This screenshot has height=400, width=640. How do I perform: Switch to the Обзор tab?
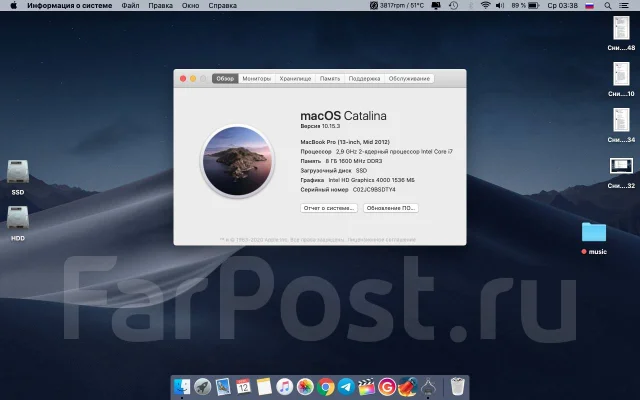click(x=225, y=78)
